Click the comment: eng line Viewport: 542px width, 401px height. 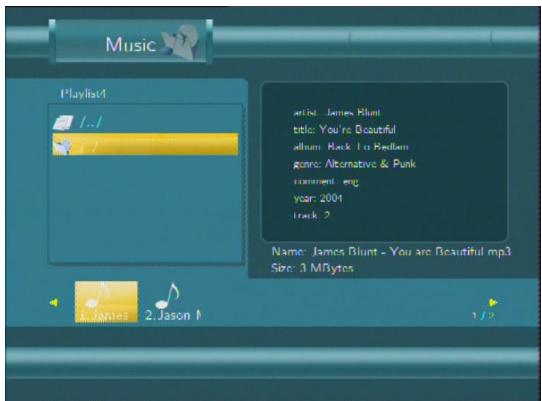pos(326,181)
